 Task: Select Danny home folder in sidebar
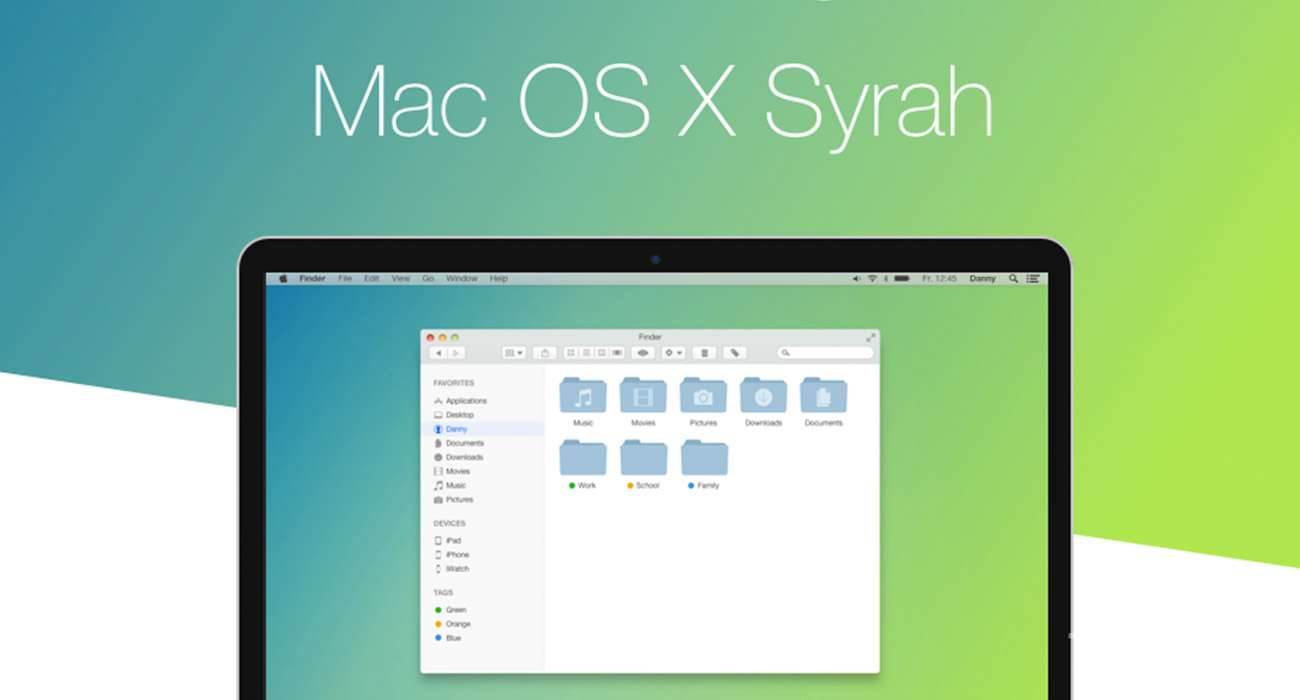pos(483,429)
